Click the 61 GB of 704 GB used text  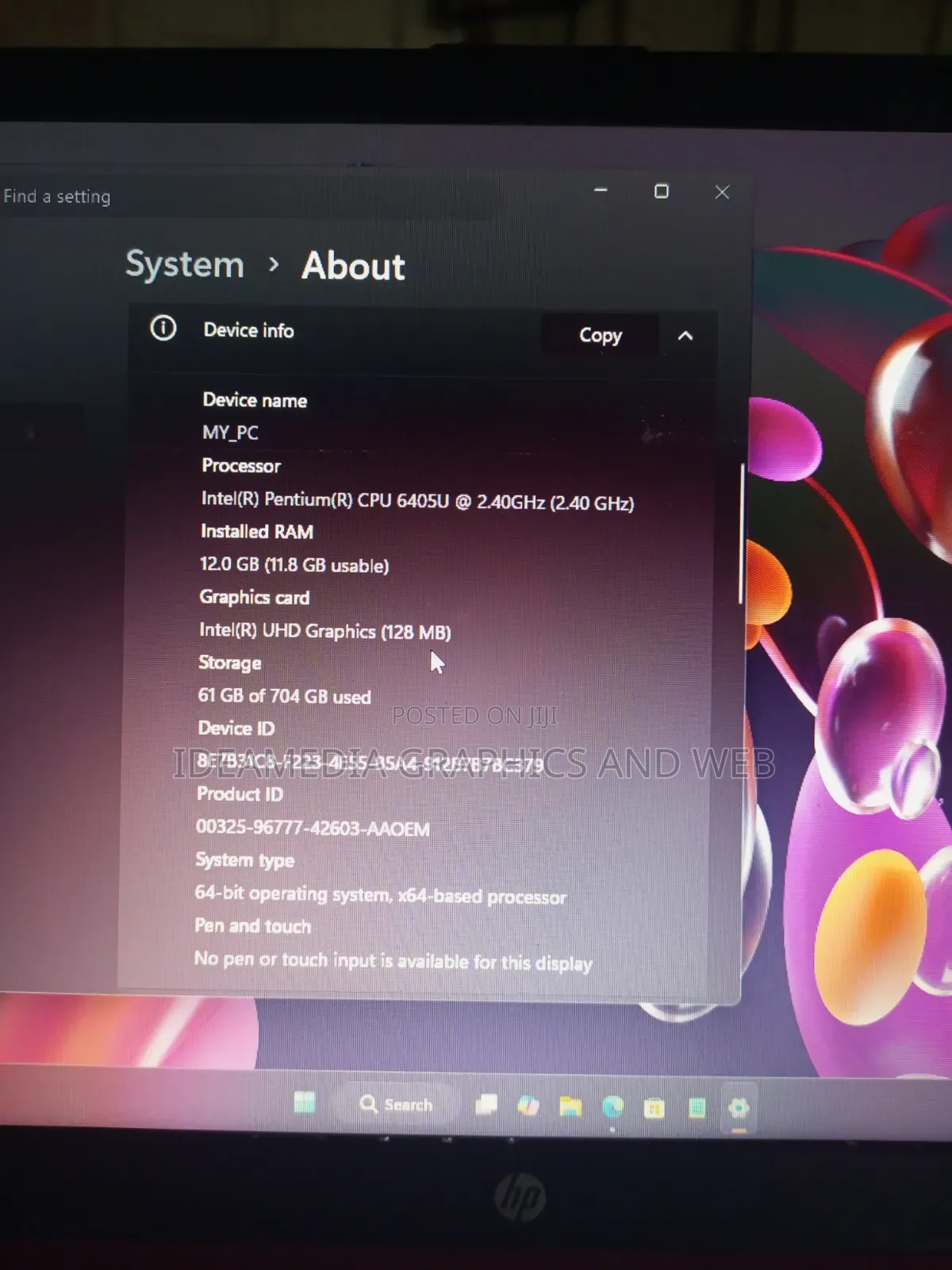tap(284, 696)
